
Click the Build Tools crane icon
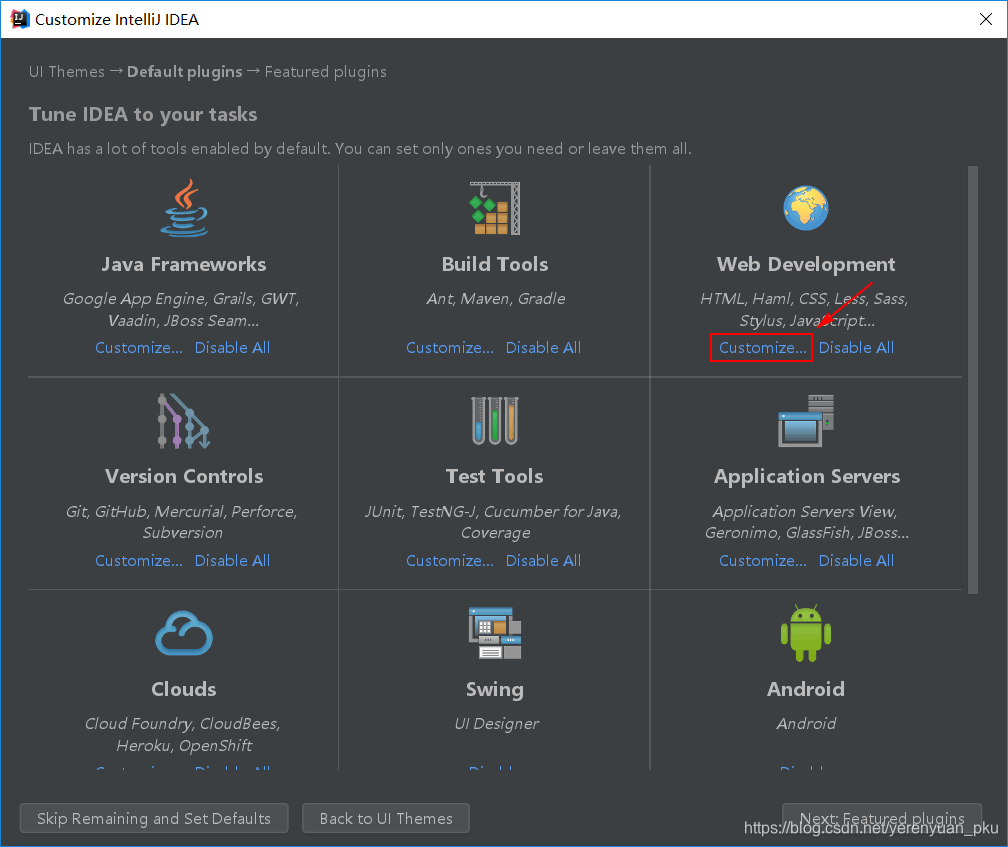pyautogui.click(x=494, y=208)
